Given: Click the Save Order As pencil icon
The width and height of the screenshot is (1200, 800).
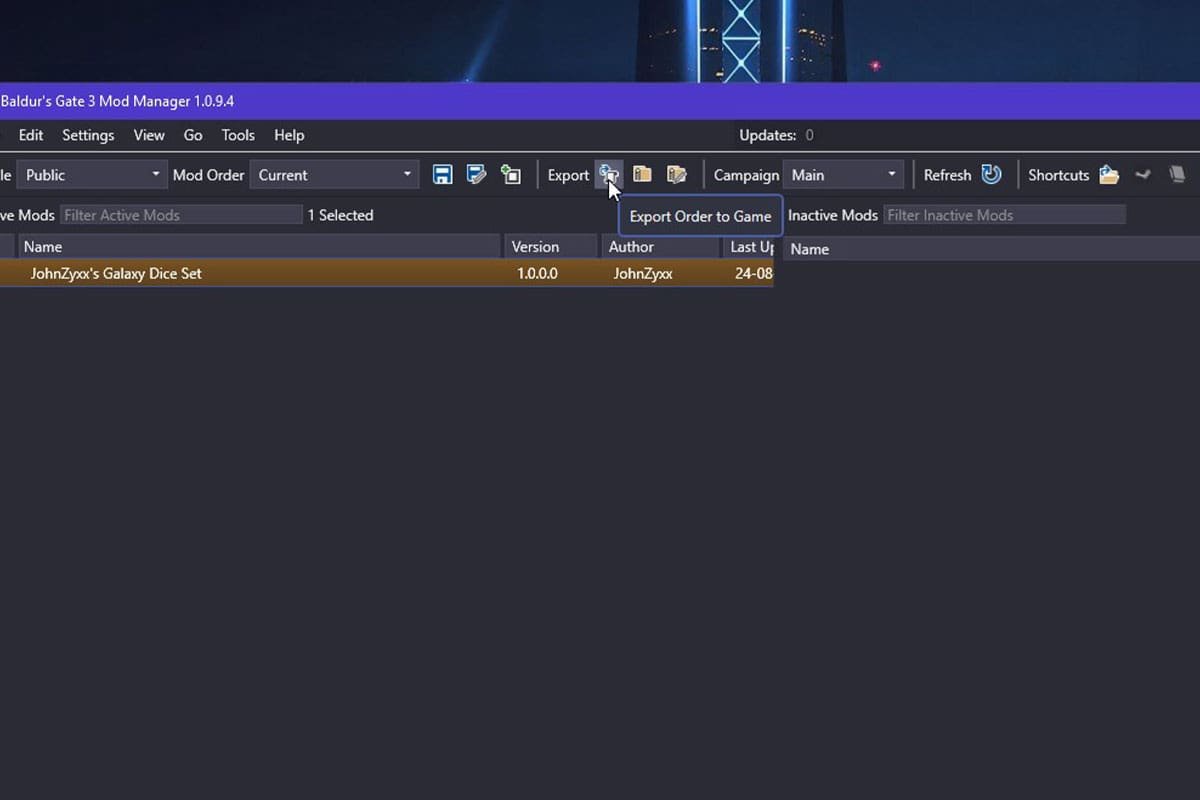Looking at the screenshot, I should pos(476,175).
